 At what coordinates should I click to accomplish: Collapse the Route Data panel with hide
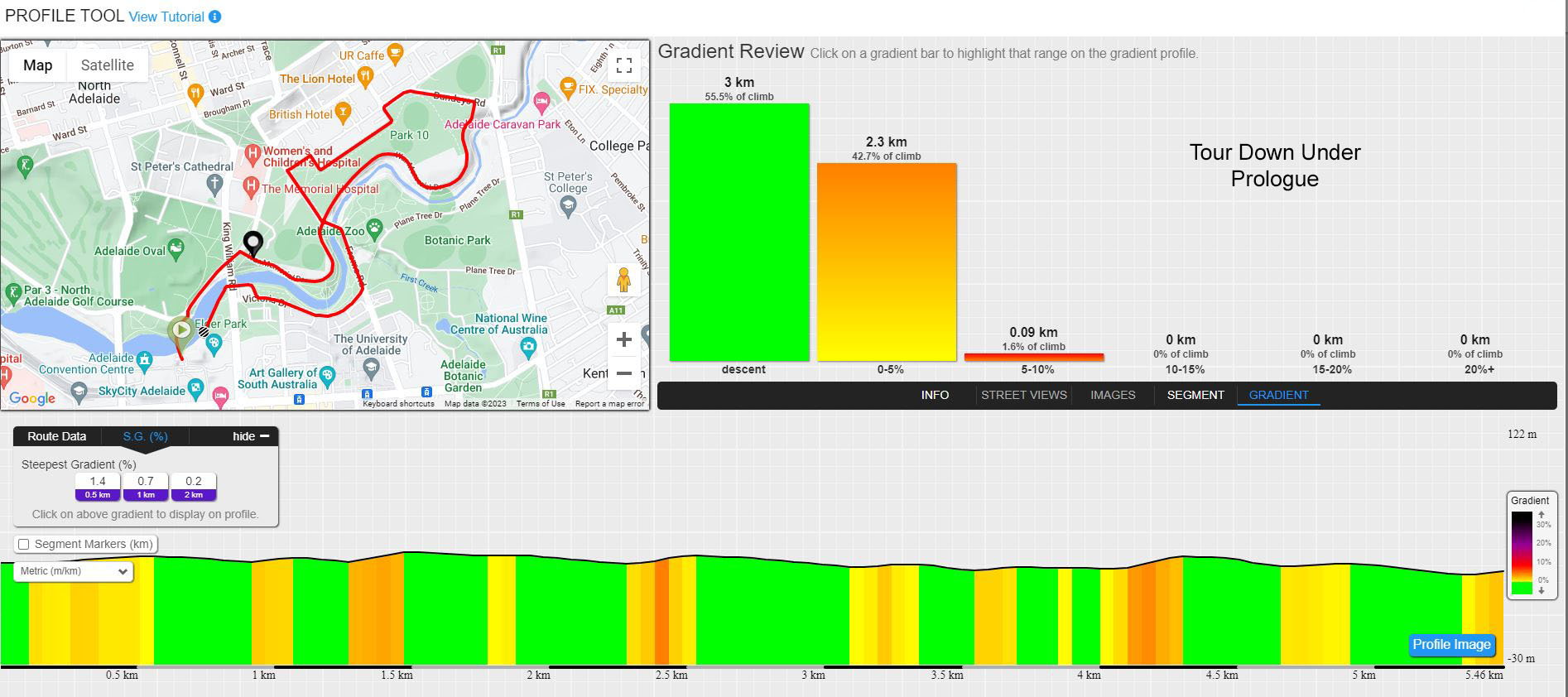pyautogui.click(x=251, y=436)
